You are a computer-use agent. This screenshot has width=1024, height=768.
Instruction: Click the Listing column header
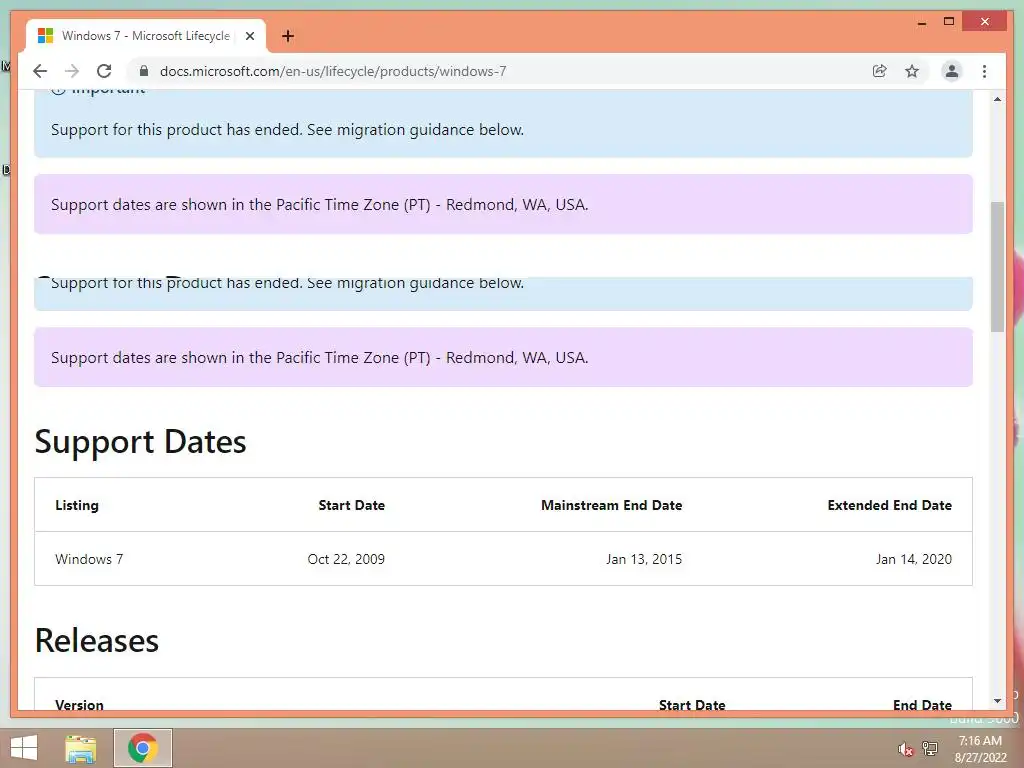(x=77, y=505)
